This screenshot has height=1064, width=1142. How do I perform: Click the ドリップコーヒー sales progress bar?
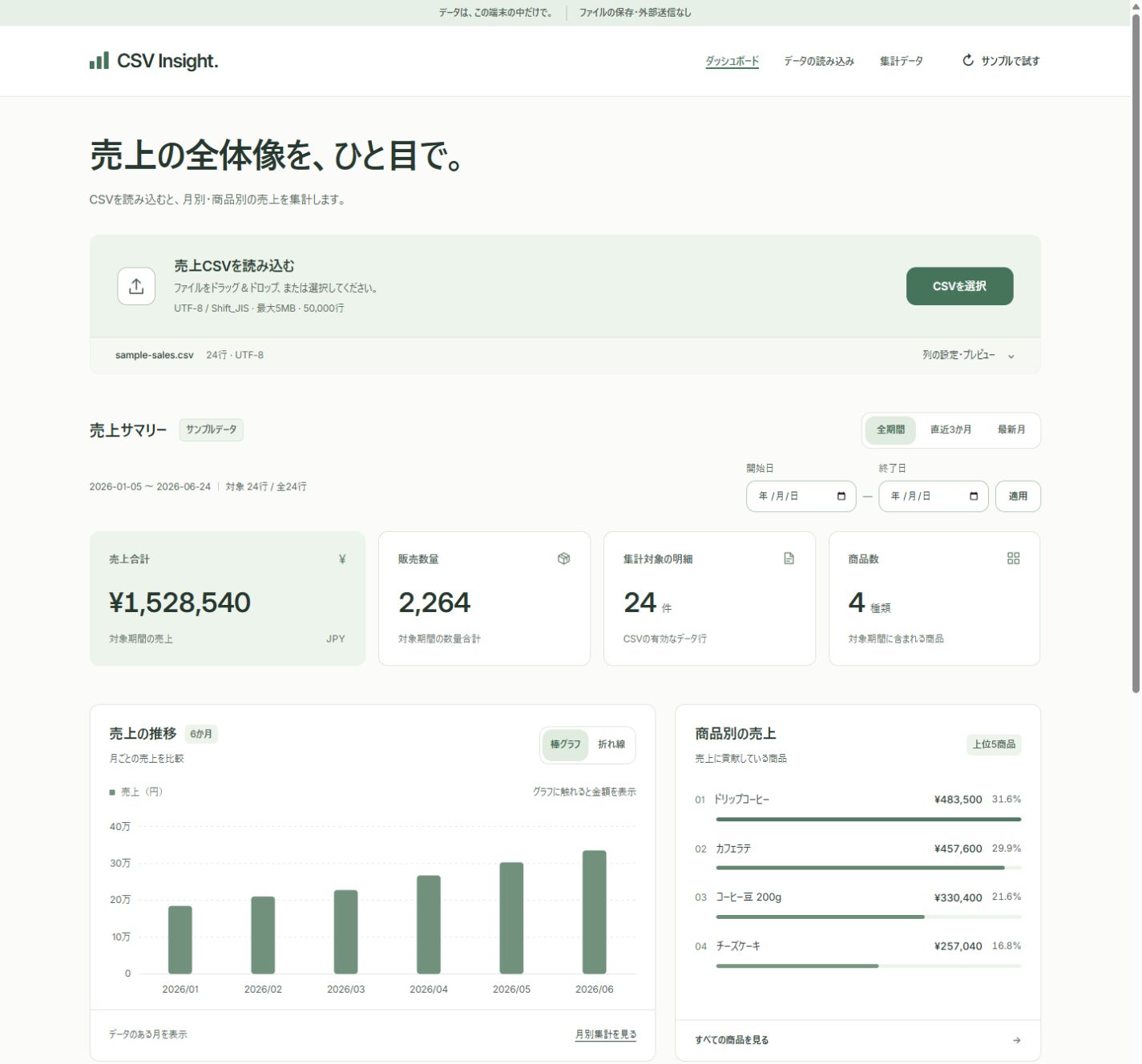(x=868, y=819)
